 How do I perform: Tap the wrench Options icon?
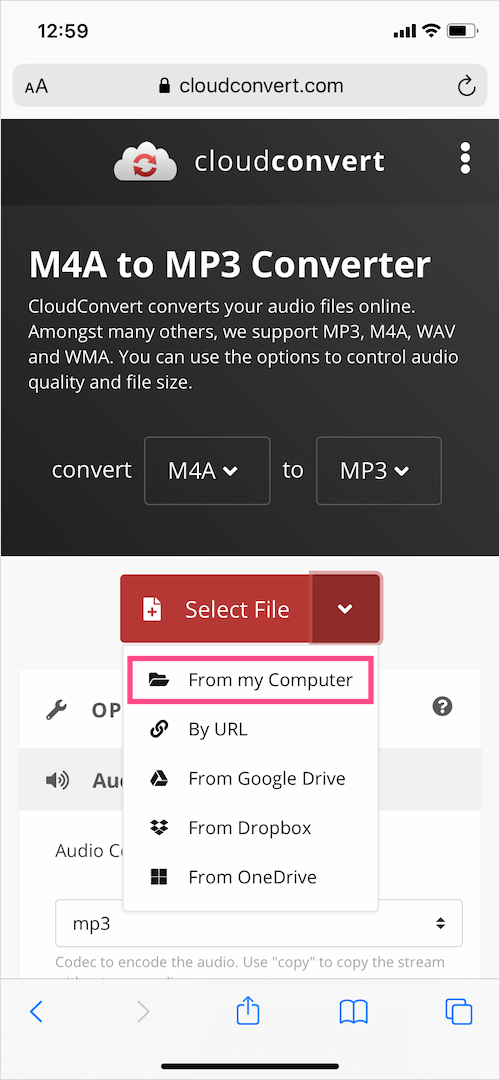point(56,710)
